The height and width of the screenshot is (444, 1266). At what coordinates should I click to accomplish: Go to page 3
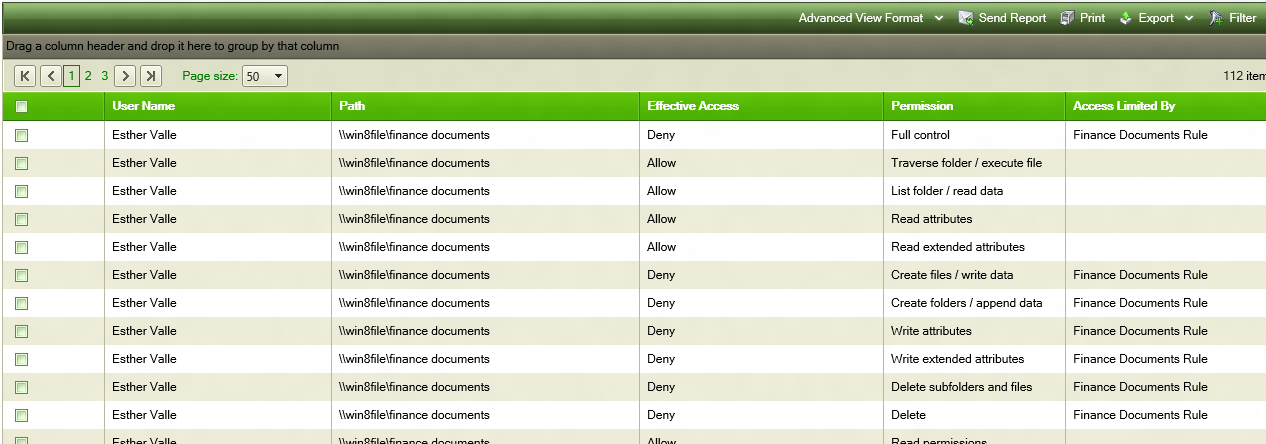pyautogui.click(x=104, y=76)
